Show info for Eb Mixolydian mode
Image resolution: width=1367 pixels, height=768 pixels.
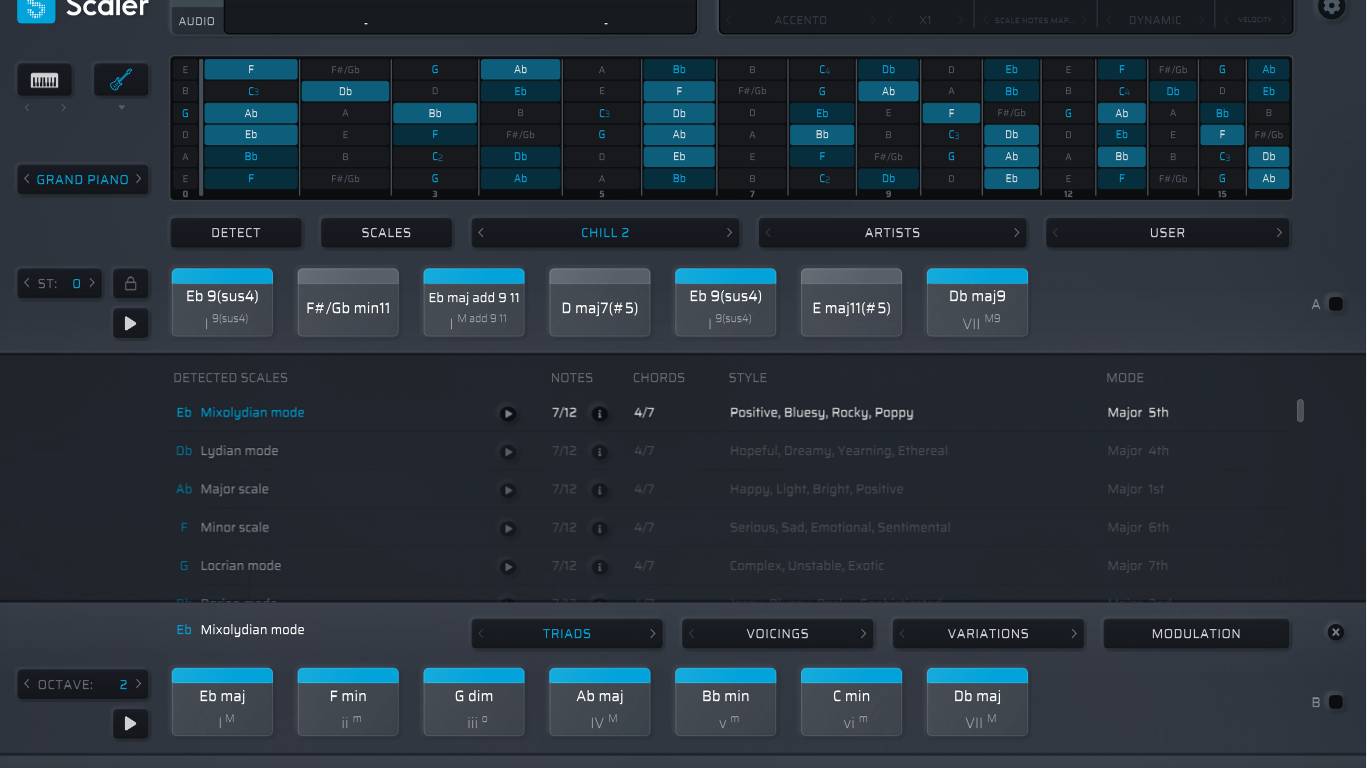(x=599, y=414)
